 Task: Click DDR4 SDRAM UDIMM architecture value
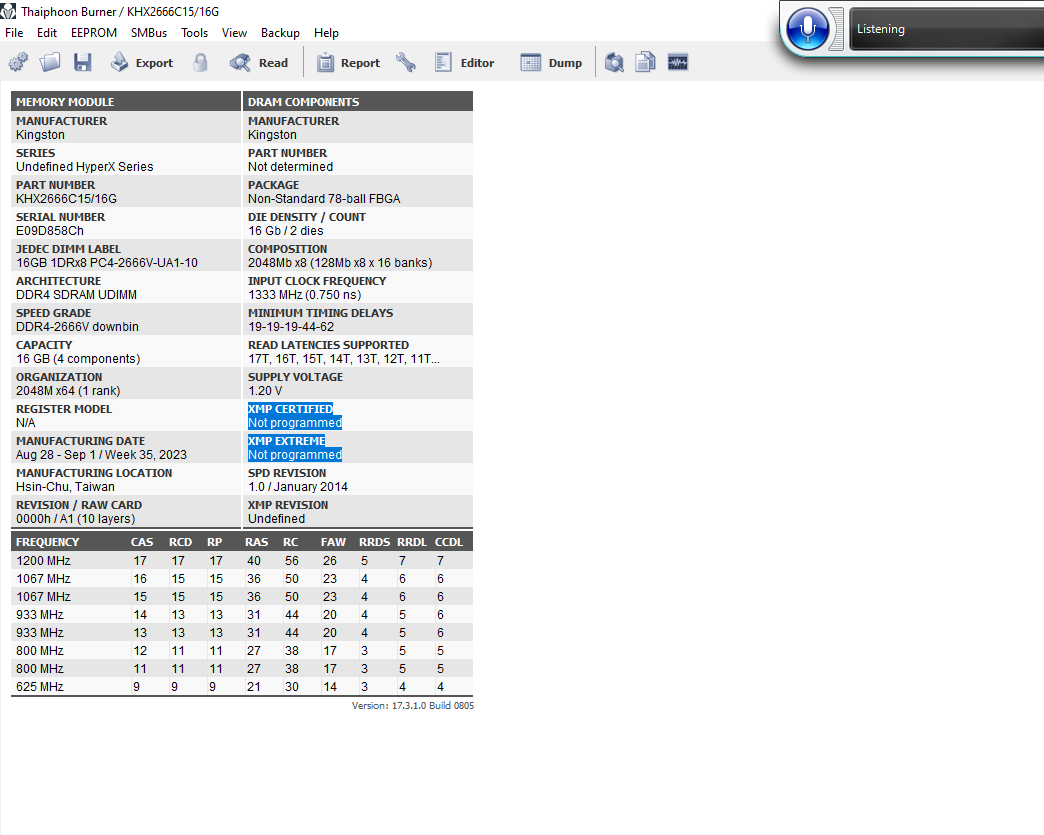(x=77, y=295)
